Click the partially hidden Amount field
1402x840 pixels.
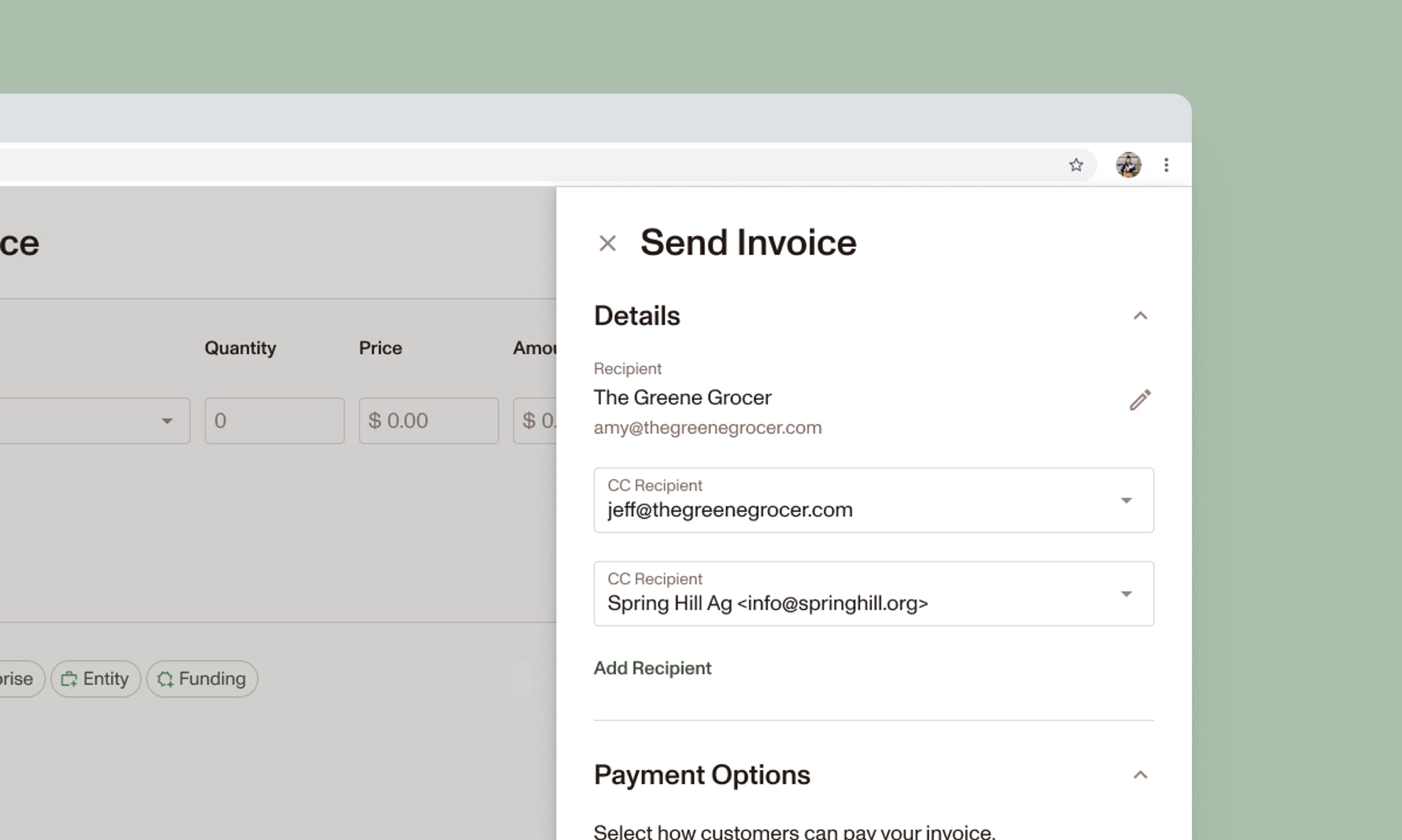pos(535,421)
